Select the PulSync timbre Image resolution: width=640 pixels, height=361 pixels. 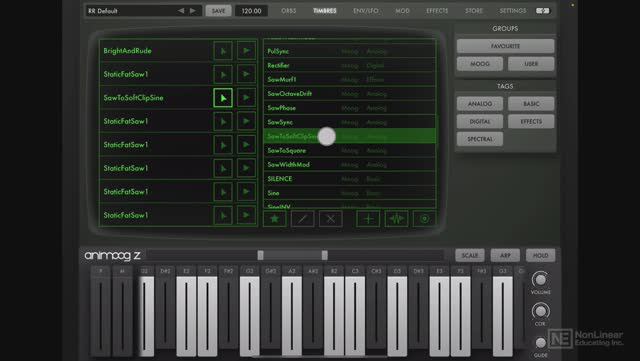pyautogui.click(x=350, y=51)
